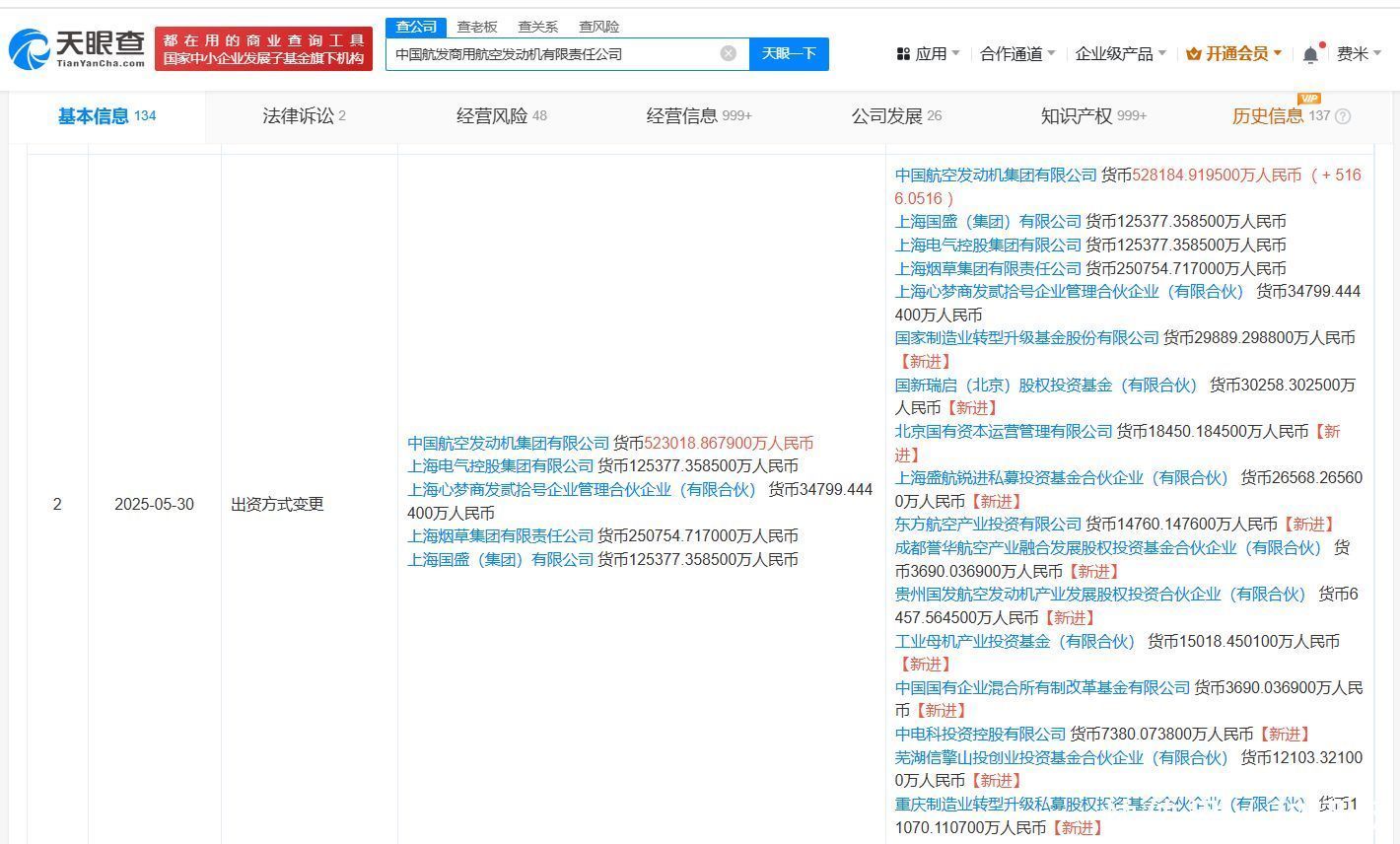This screenshot has height=844, width=1400.
Task: Expand the 企业级产品 dropdown
Action: (x=1121, y=54)
